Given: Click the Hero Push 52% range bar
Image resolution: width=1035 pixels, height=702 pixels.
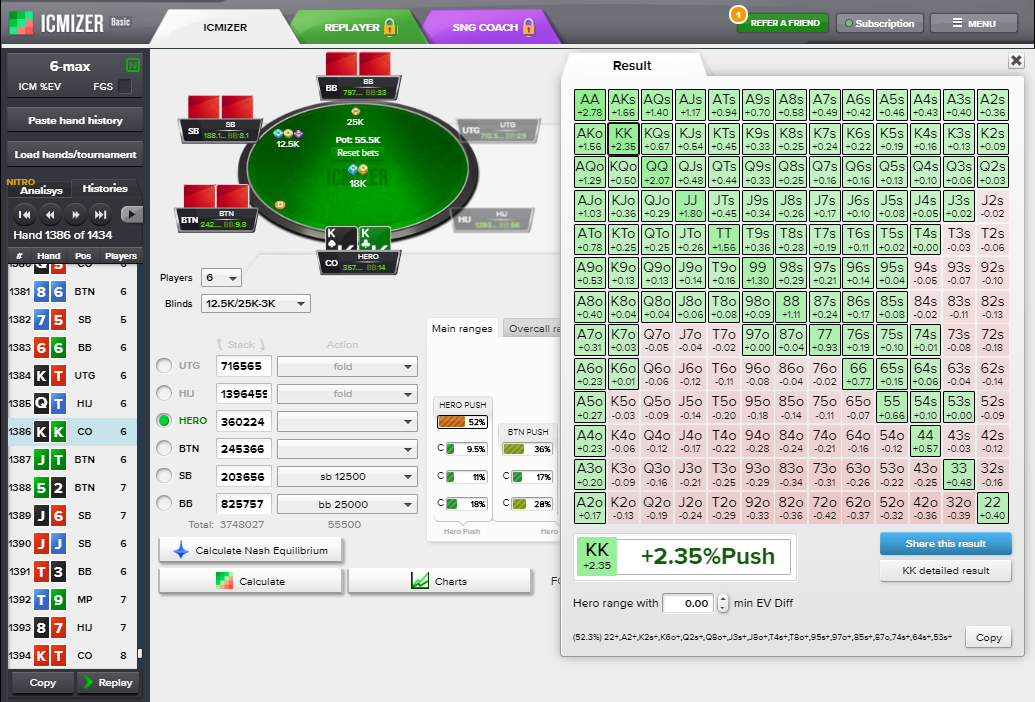Looking at the screenshot, I should (x=462, y=422).
